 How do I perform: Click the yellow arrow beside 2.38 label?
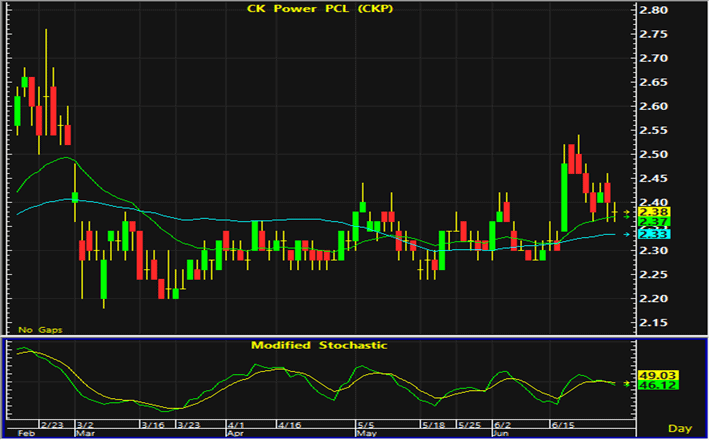627,212
